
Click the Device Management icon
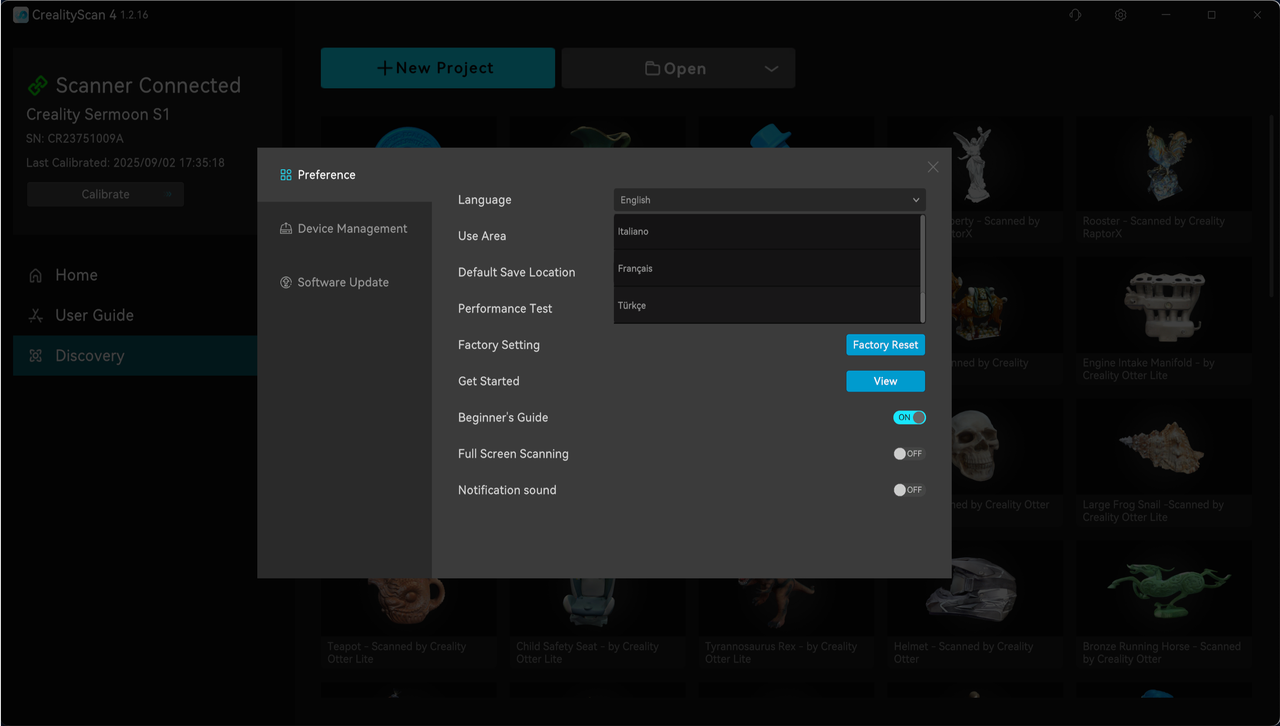pyautogui.click(x=286, y=229)
